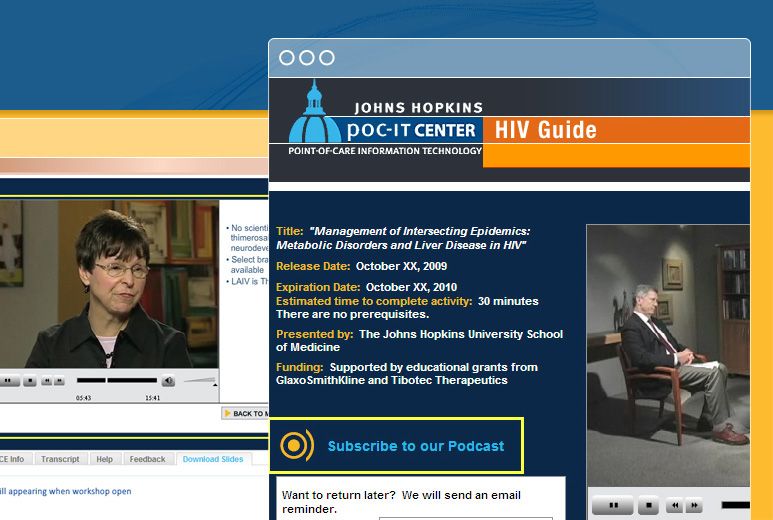Screen dimensions: 773x520
Task: Pause the video in the left player
Action: [x=9, y=381]
